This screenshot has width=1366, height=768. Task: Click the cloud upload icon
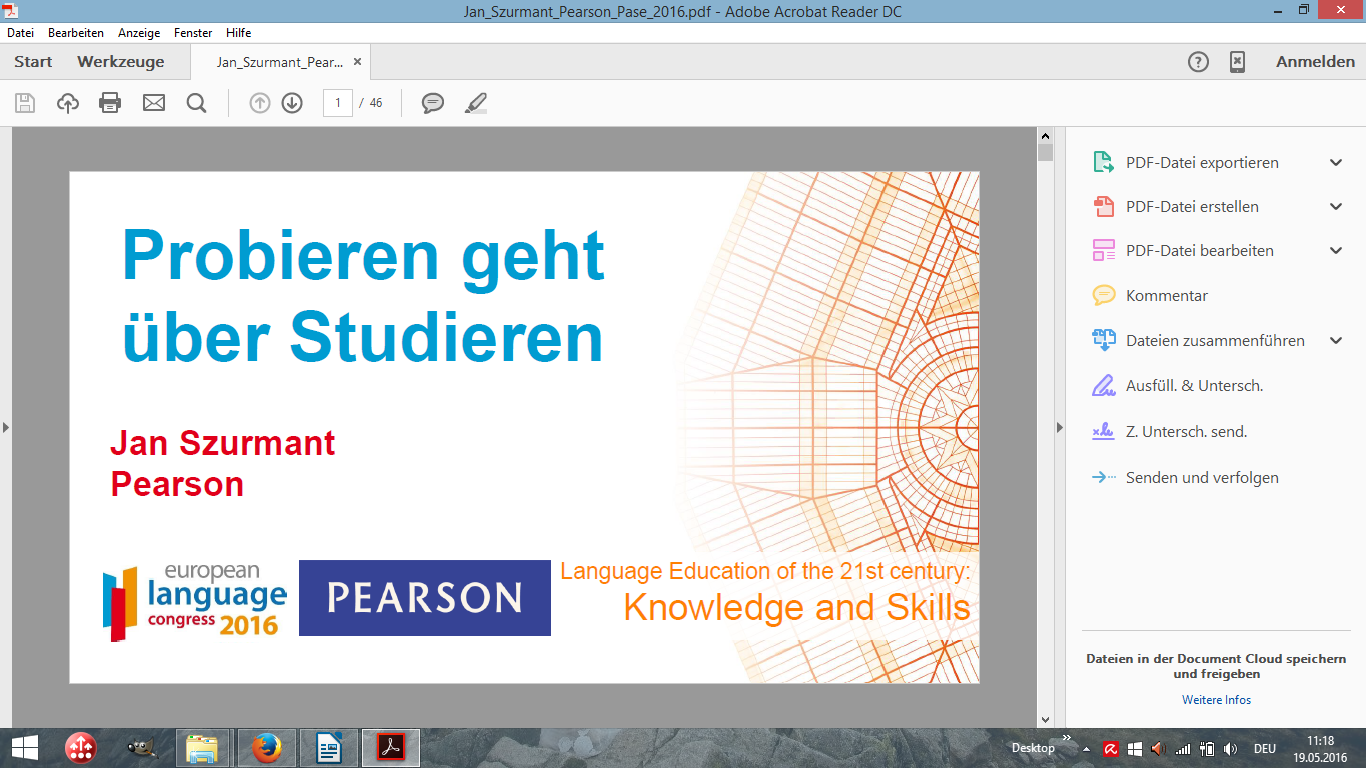coord(68,103)
